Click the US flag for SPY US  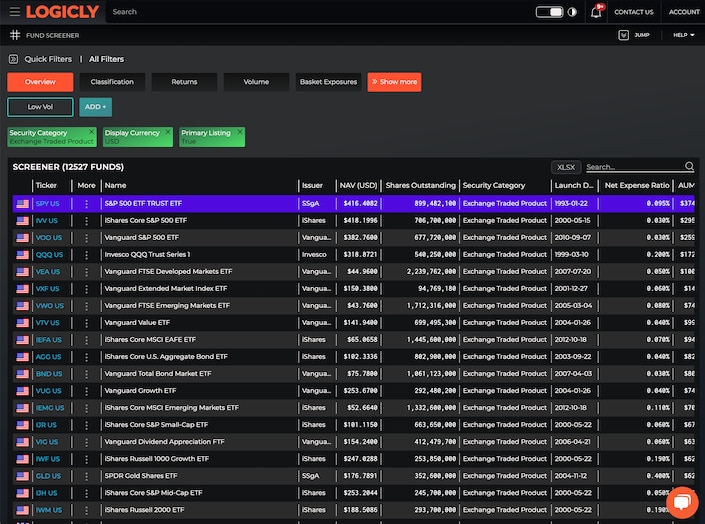pyautogui.click(x=22, y=204)
